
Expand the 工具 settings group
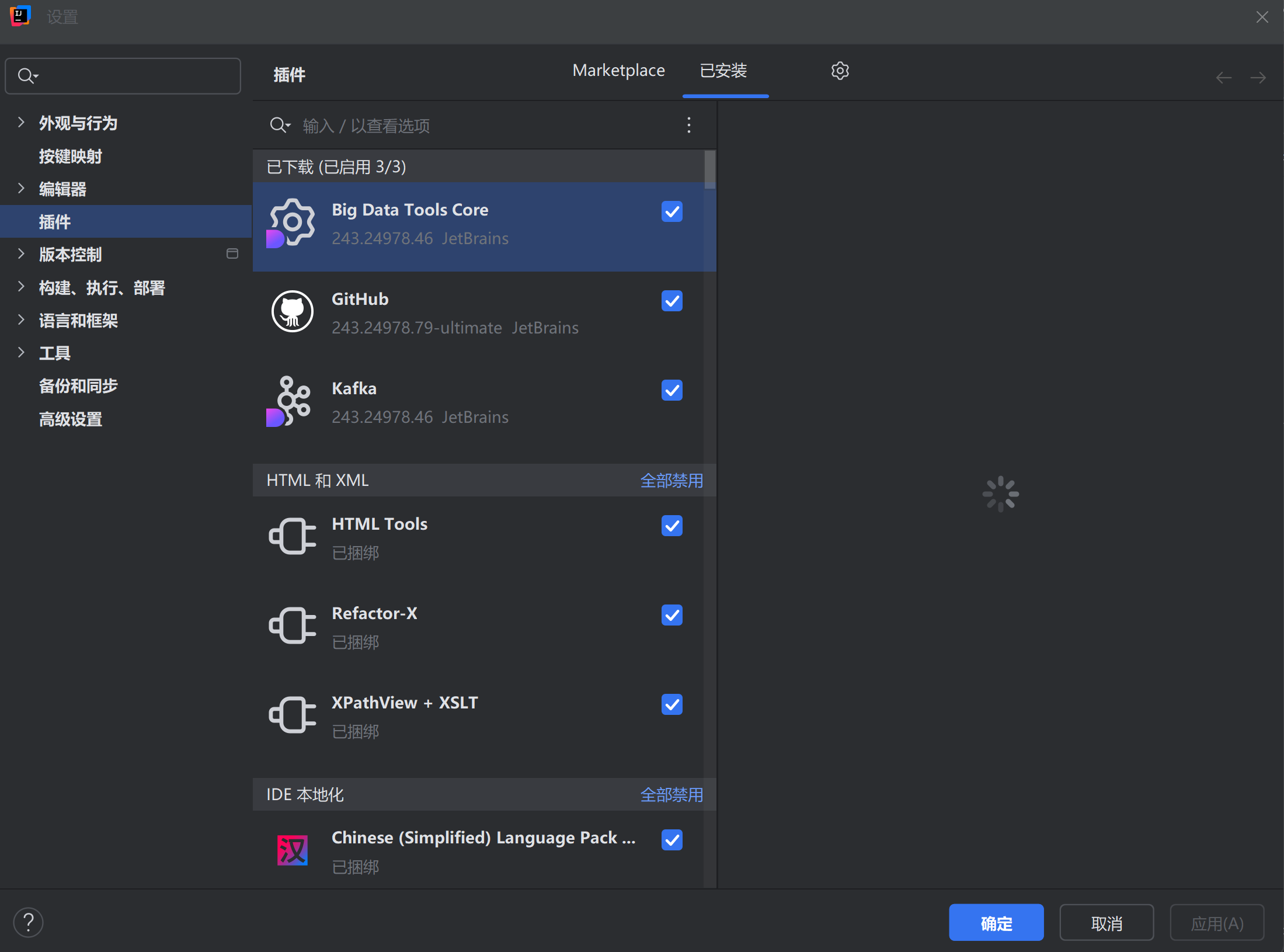21,352
